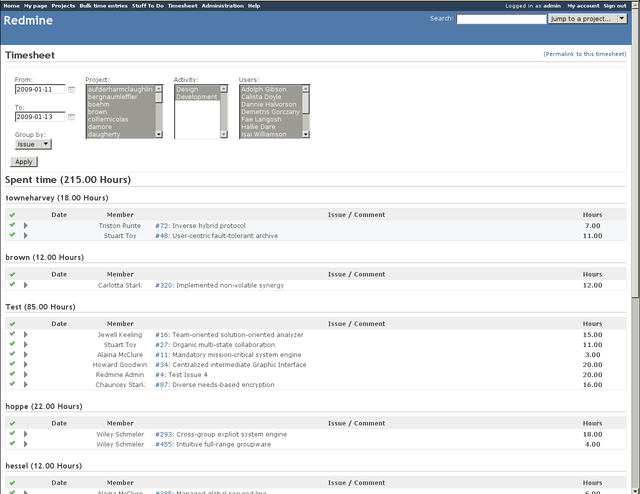Image resolution: width=640 pixels, height=494 pixels.
Task: Expand the Alaina McClure #11 entry
Action: tap(25, 354)
